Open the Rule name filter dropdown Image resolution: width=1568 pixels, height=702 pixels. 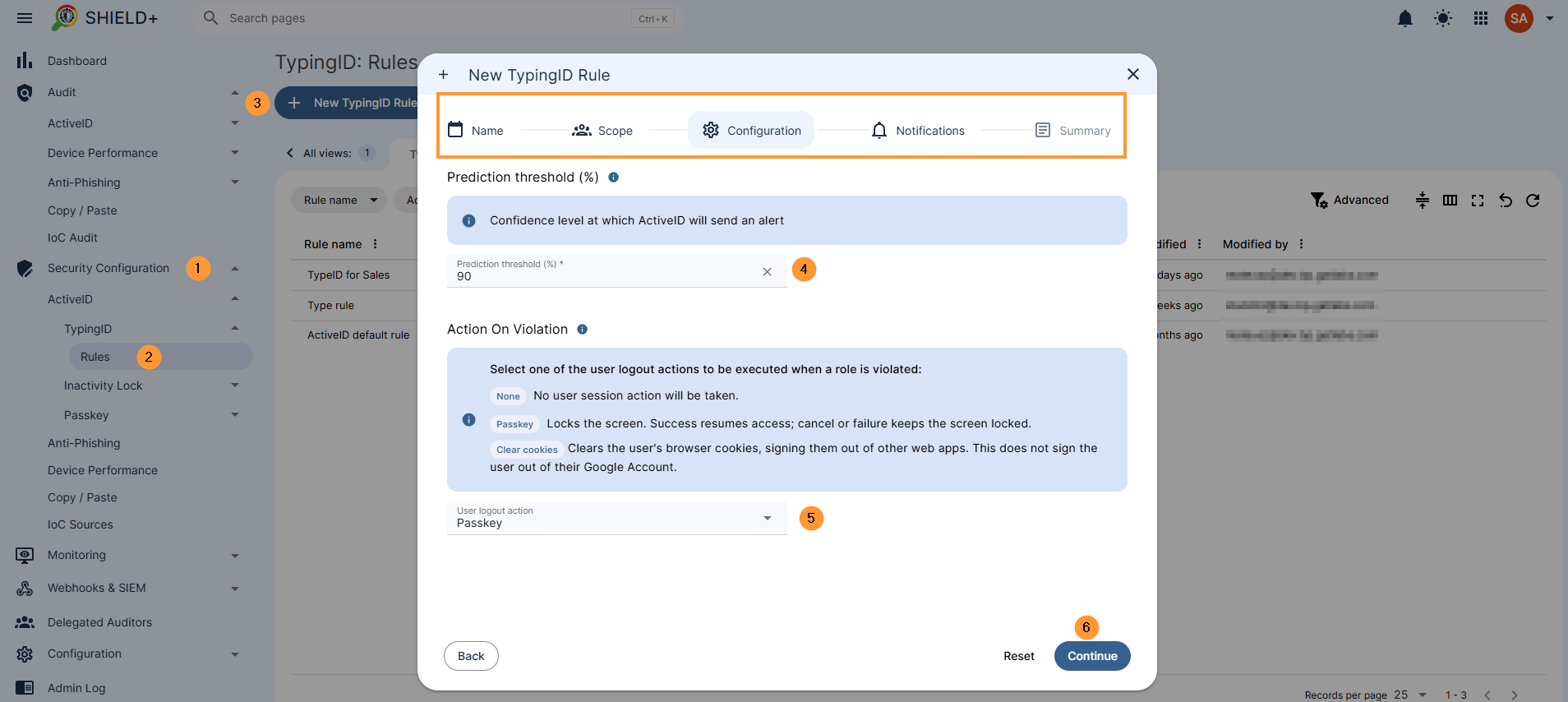[x=339, y=200]
